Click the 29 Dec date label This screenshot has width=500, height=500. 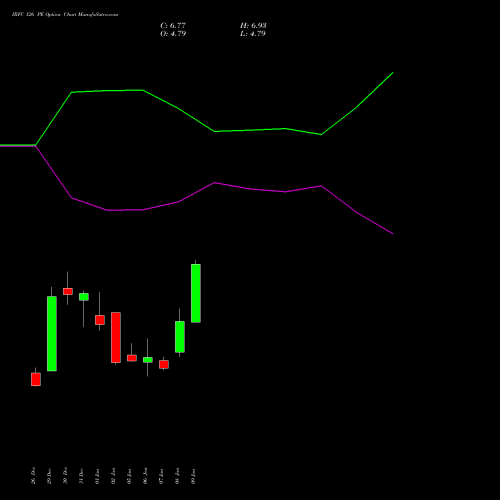[49, 475]
